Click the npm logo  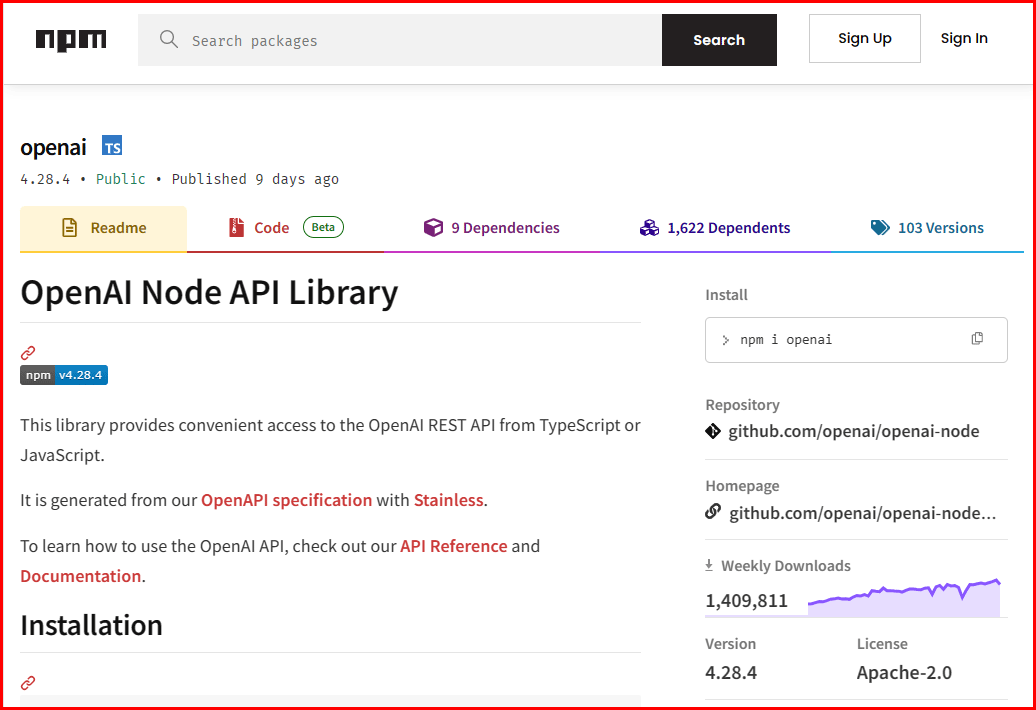click(x=71, y=40)
